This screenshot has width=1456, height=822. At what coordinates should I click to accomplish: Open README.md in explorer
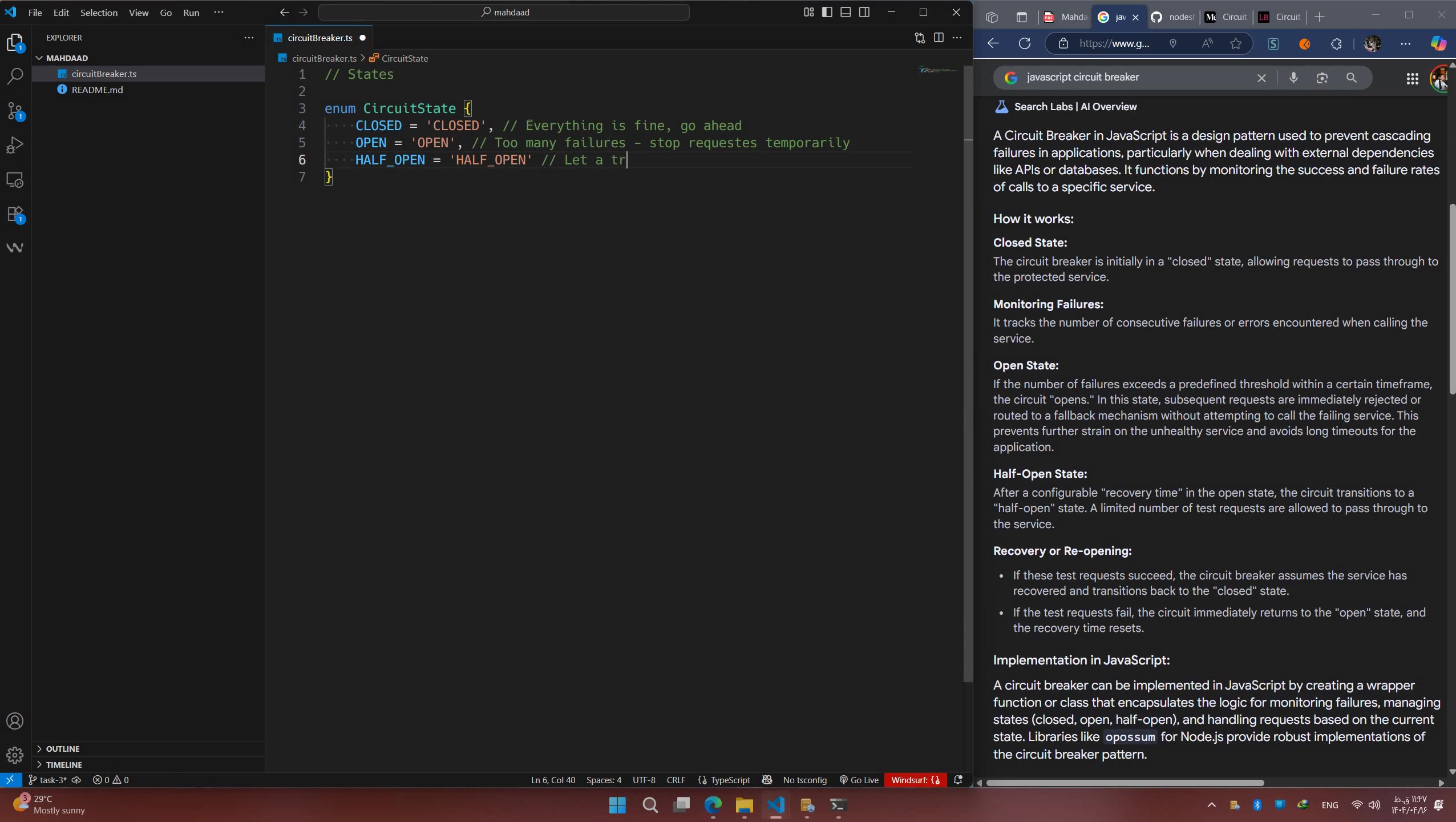[97, 90]
